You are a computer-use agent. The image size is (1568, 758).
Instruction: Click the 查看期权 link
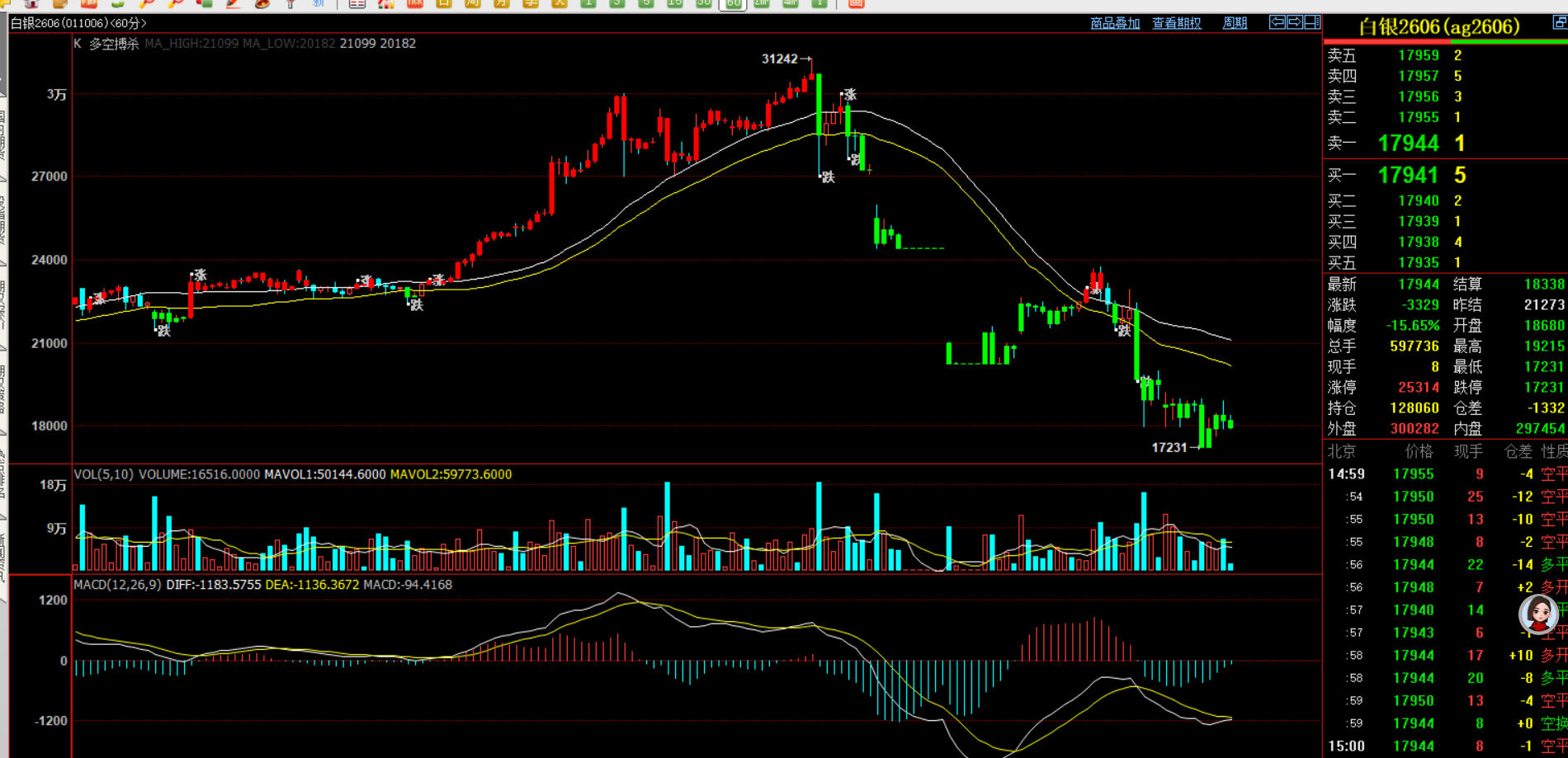(1177, 23)
